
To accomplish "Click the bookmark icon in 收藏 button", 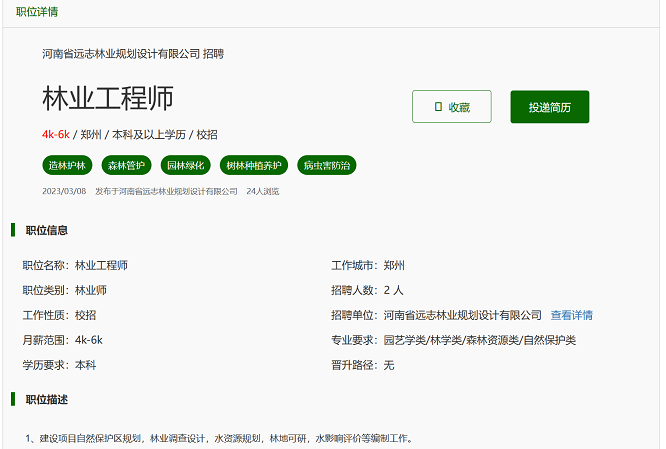I will [x=438, y=107].
